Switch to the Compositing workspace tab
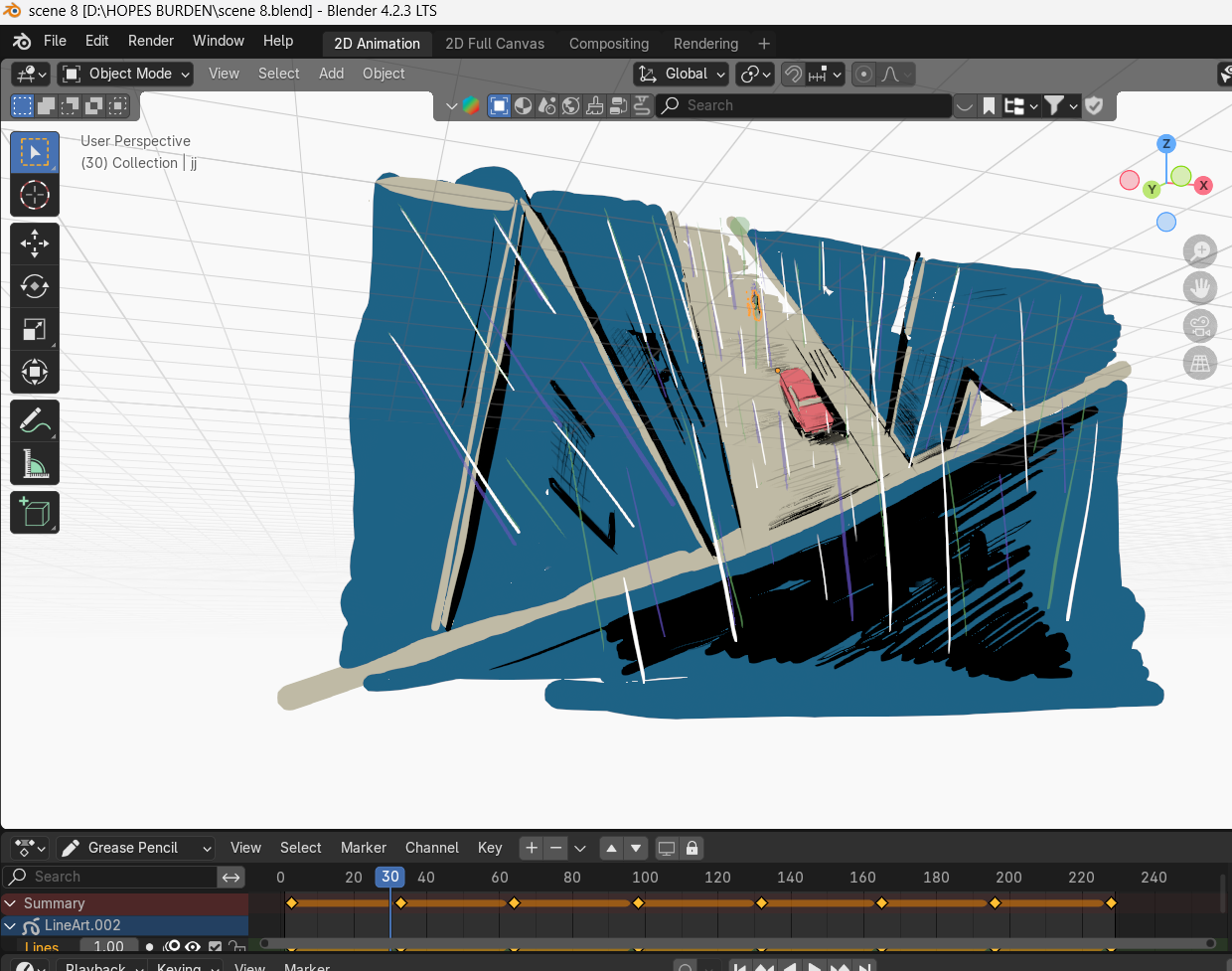 click(x=608, y=44)
